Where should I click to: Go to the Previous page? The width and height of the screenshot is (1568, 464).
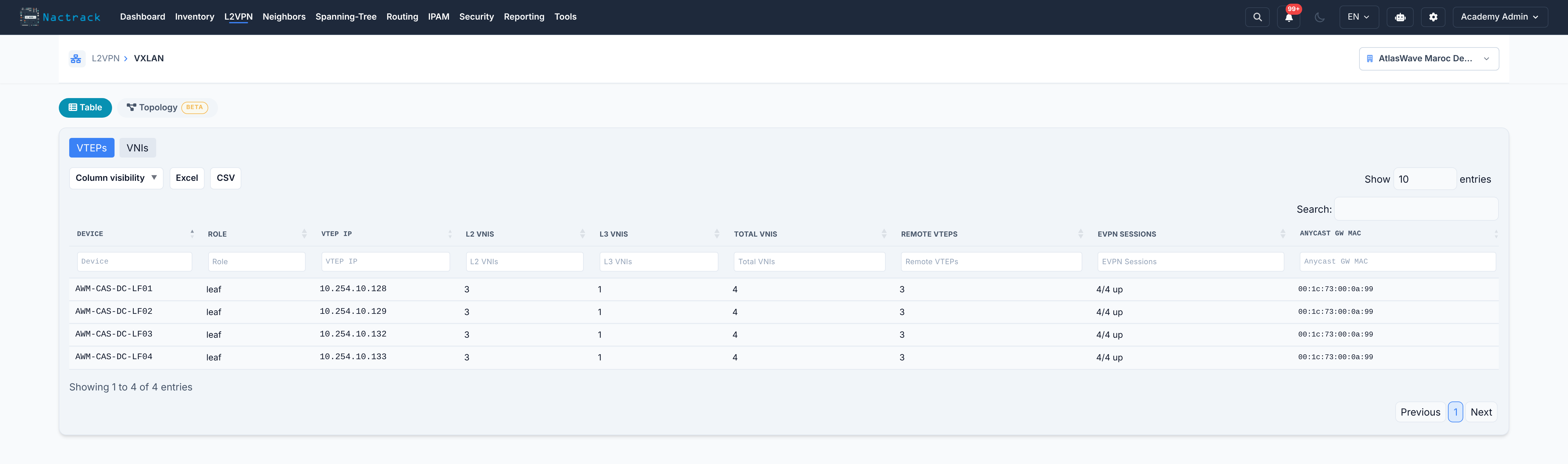pos(1420,412)
